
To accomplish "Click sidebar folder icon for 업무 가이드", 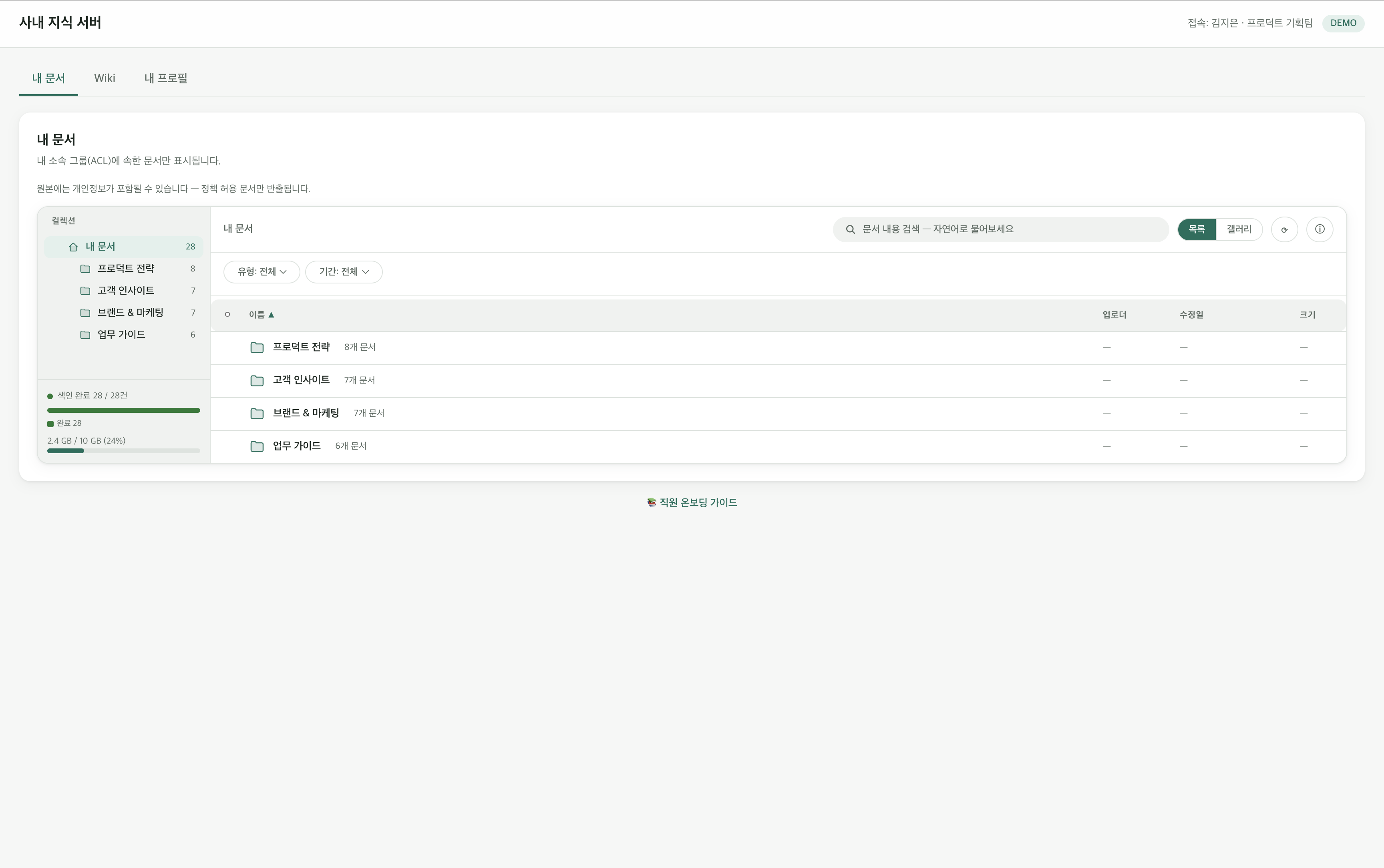I will coord(85,335).
